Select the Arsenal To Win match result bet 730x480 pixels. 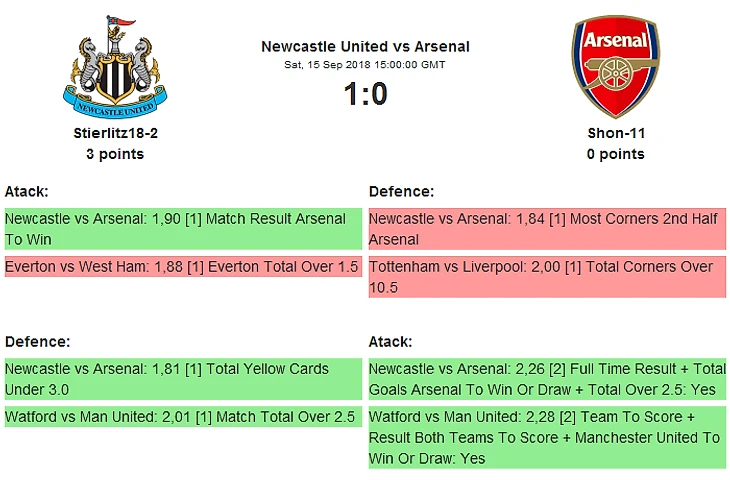[x=182, y=229]
